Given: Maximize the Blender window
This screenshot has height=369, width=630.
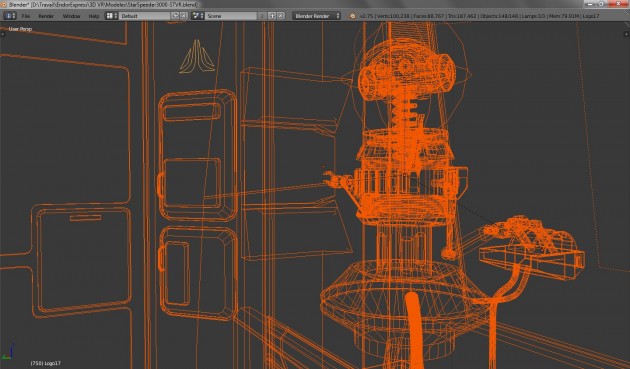Looking at the screenshot, I should coord(601,4).
